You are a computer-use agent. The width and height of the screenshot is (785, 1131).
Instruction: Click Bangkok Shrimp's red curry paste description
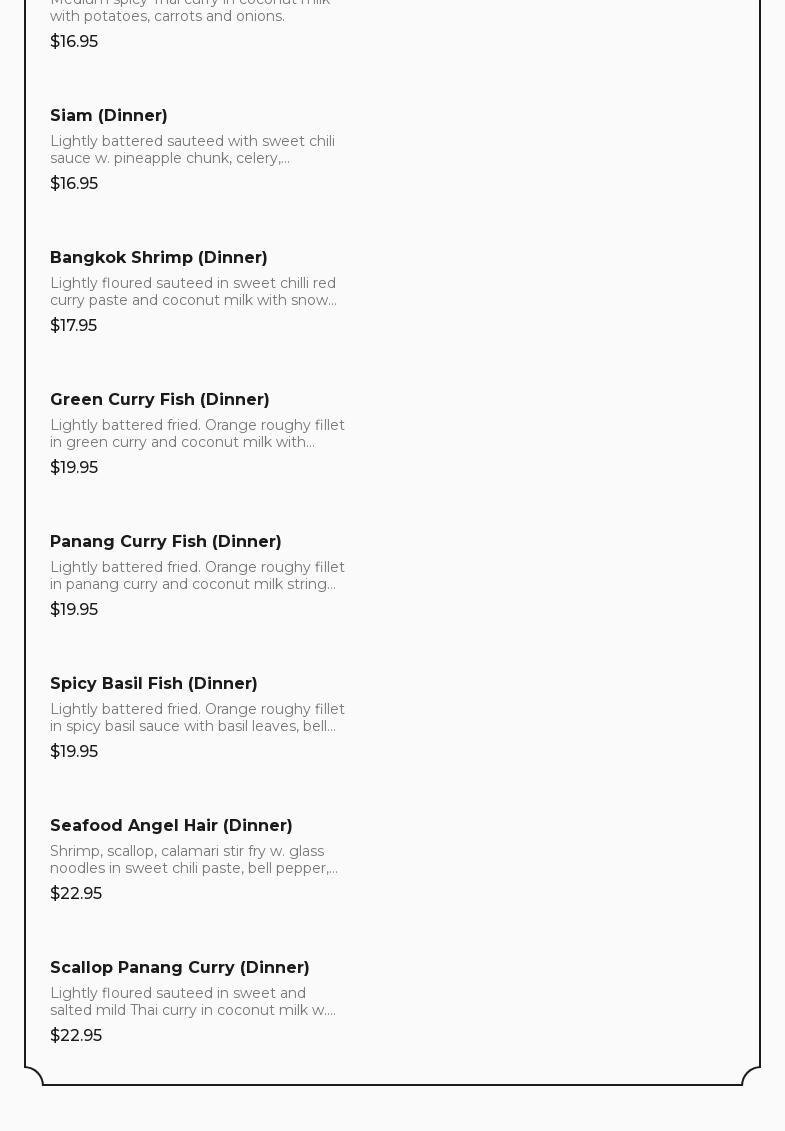(x=193, y=292)
